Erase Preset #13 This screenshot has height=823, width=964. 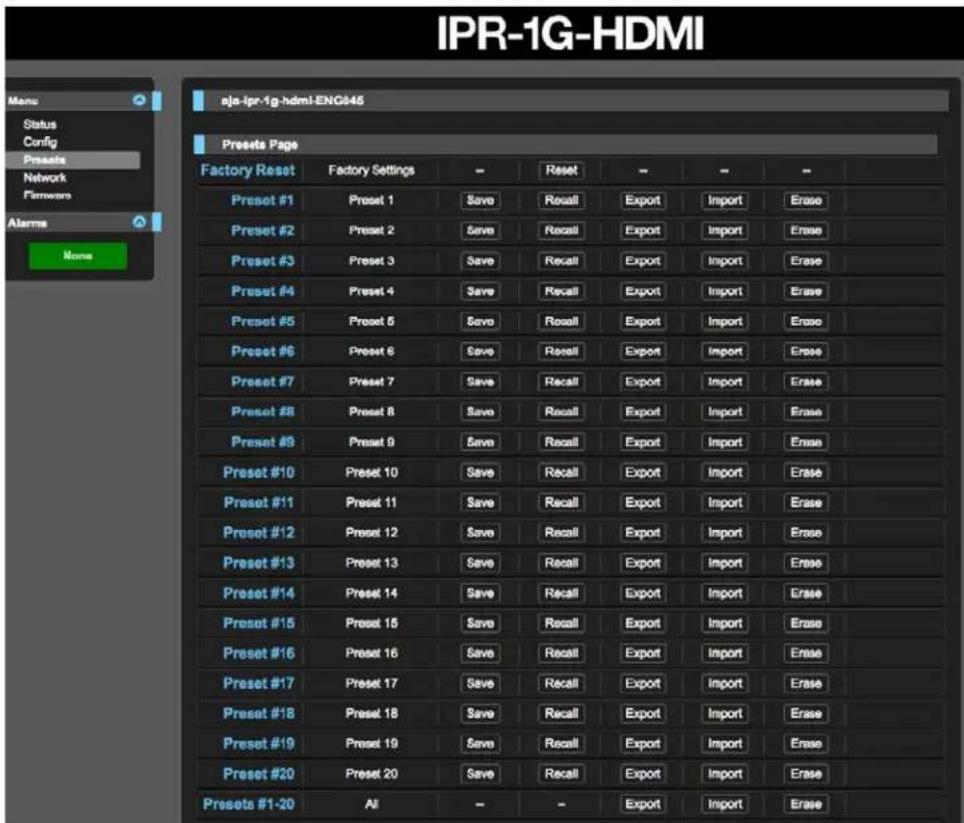pos(806,562)
